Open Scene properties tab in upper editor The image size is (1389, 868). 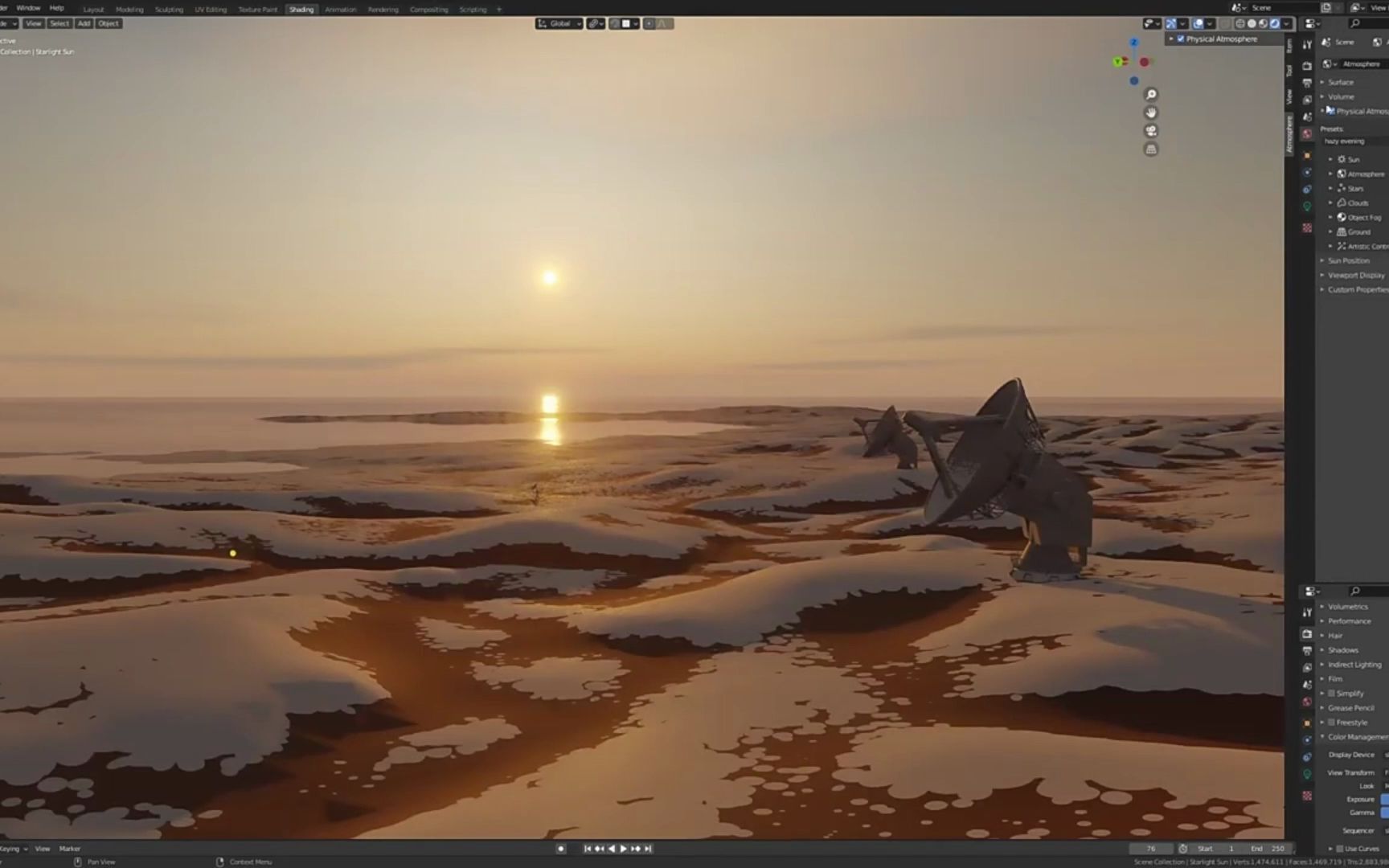coord(1307,117)
